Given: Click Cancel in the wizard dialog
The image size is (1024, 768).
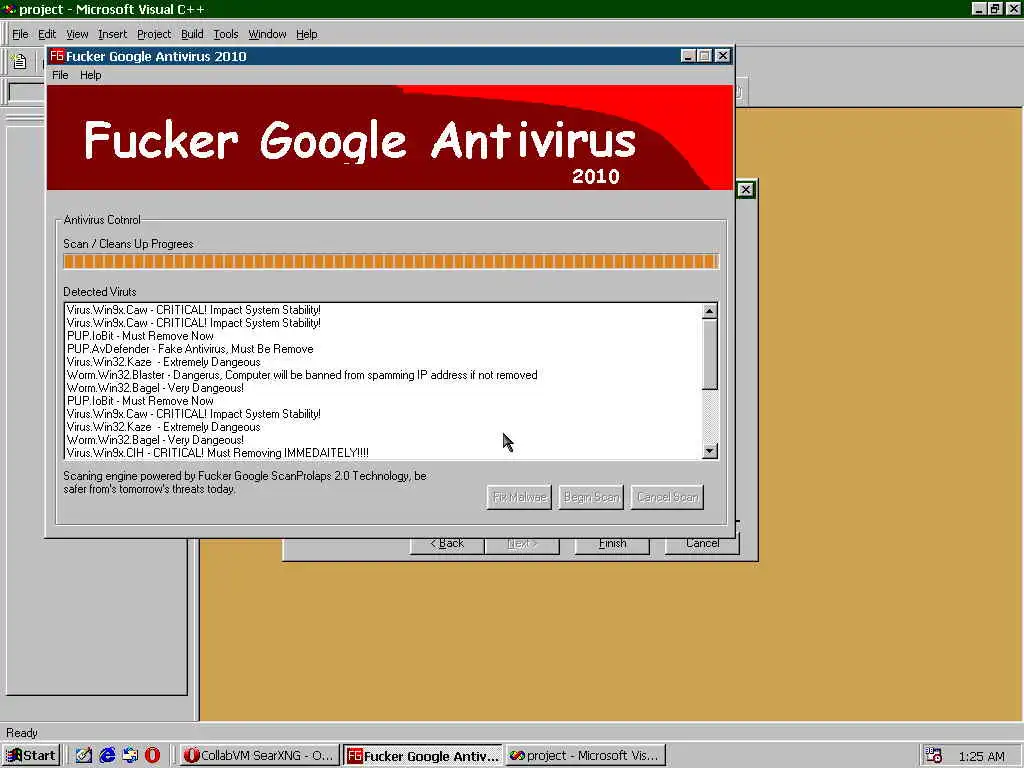Looking at the screenshot, I should pos(702,544).
